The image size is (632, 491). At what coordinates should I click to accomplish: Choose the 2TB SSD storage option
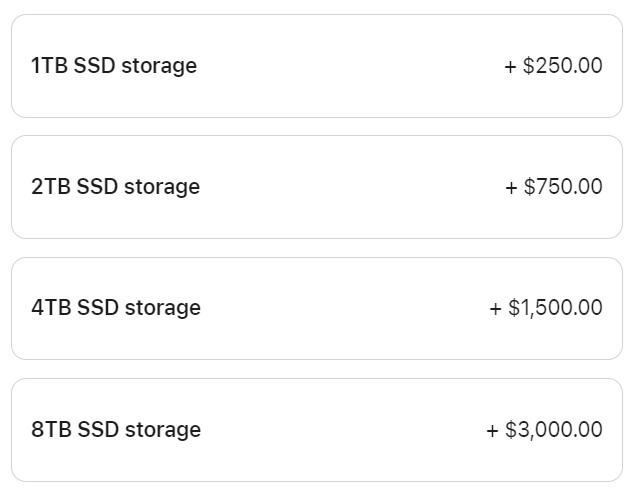[x=316, y=187]
